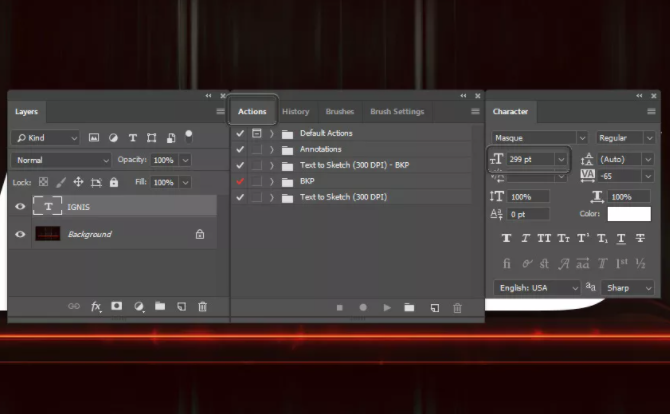Hide the Background layer
Screen dimensions: 670x414
coord(20,234)
